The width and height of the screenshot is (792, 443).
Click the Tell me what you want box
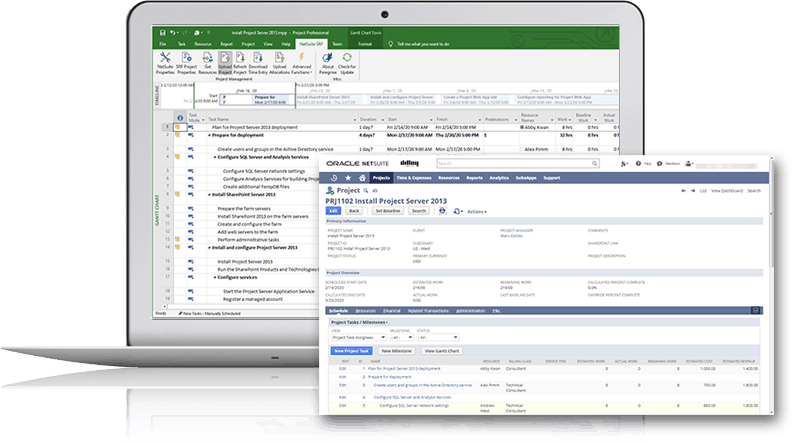pos(423,44)
